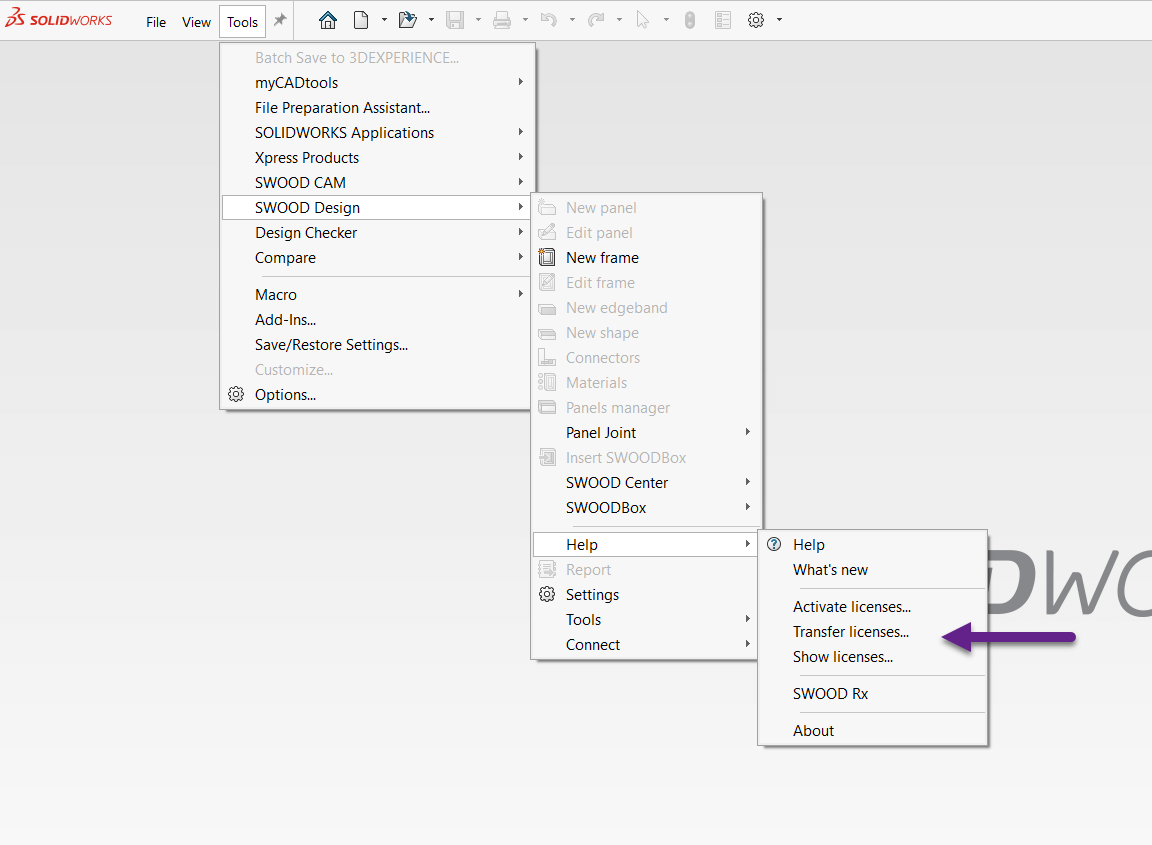Click the question mark Help icon

[x=774, y=545]
